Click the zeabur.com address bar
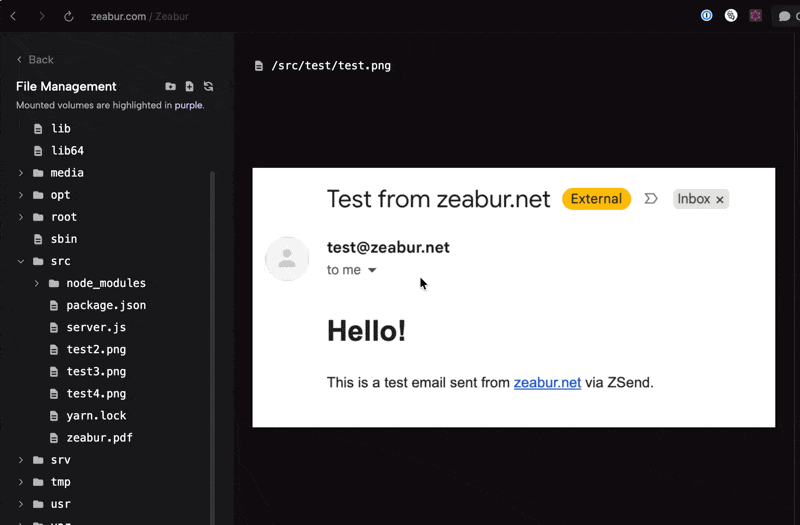This screenshot has height=525, width=800. (x=140, y=17)
